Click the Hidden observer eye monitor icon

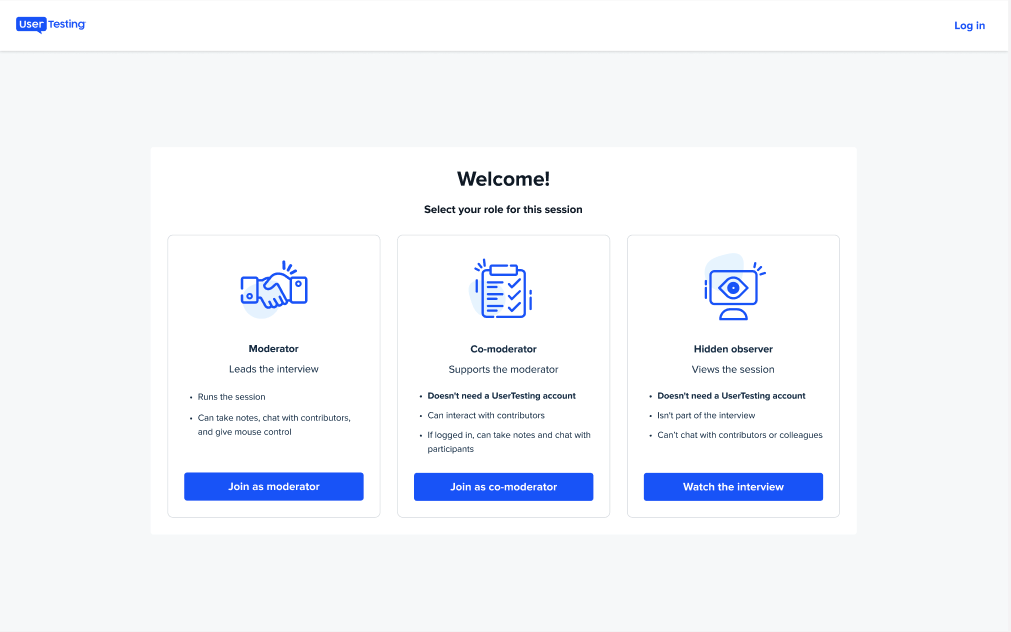[733, 289]
